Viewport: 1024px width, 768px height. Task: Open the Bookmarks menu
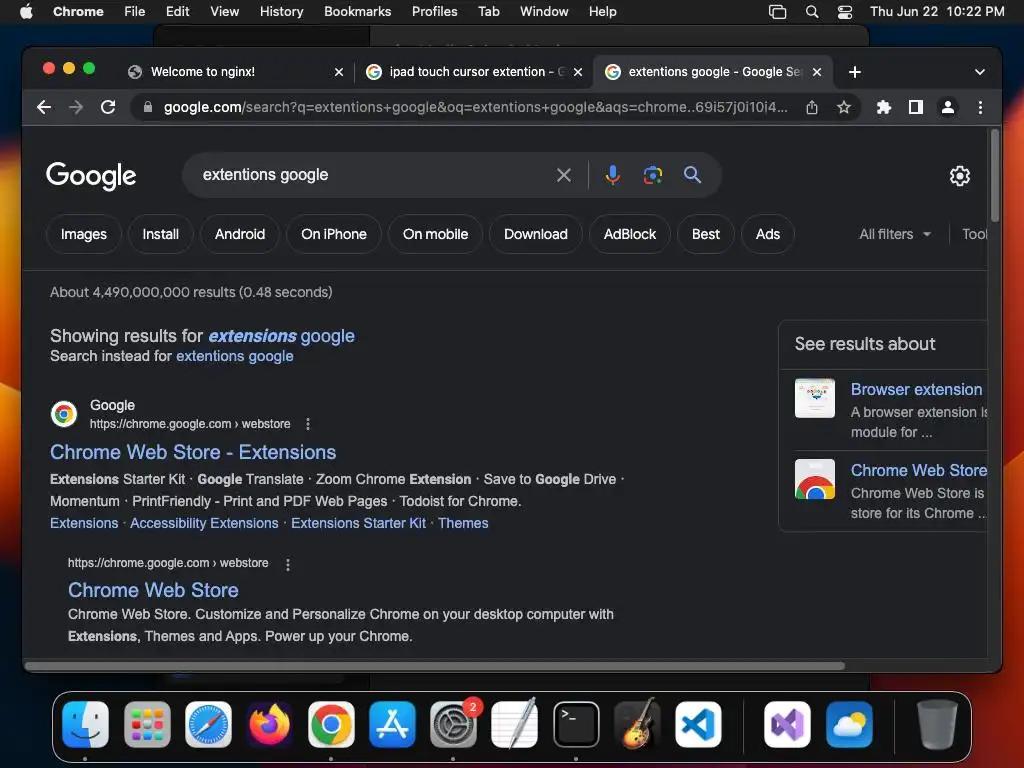pos(357,12)
